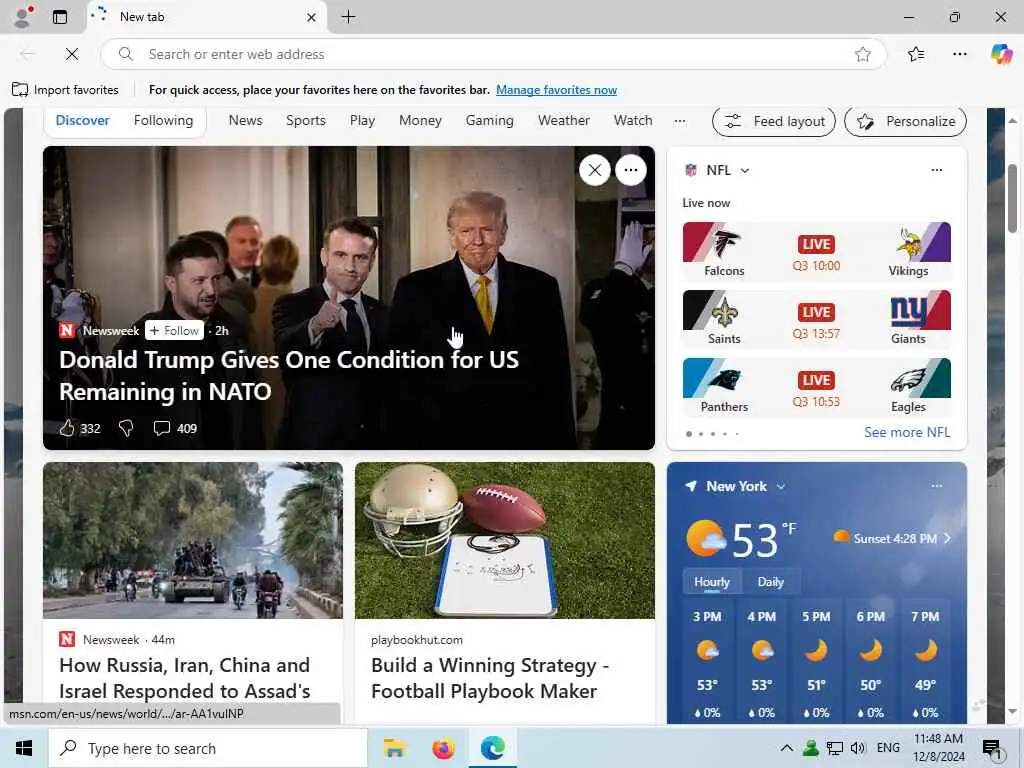Screen dimensions: 1024x768
Task: Launch Firefox from the taskbar
Action: pyautogui.click(x=443, y=748)
